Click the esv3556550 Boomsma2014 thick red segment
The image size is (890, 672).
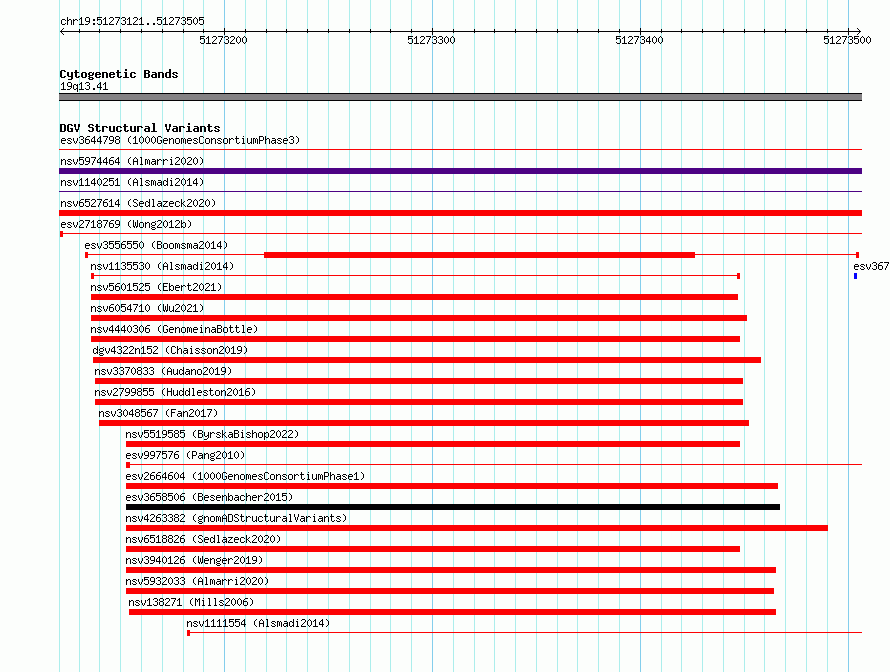pyautogui.click(x=480, y=255)
